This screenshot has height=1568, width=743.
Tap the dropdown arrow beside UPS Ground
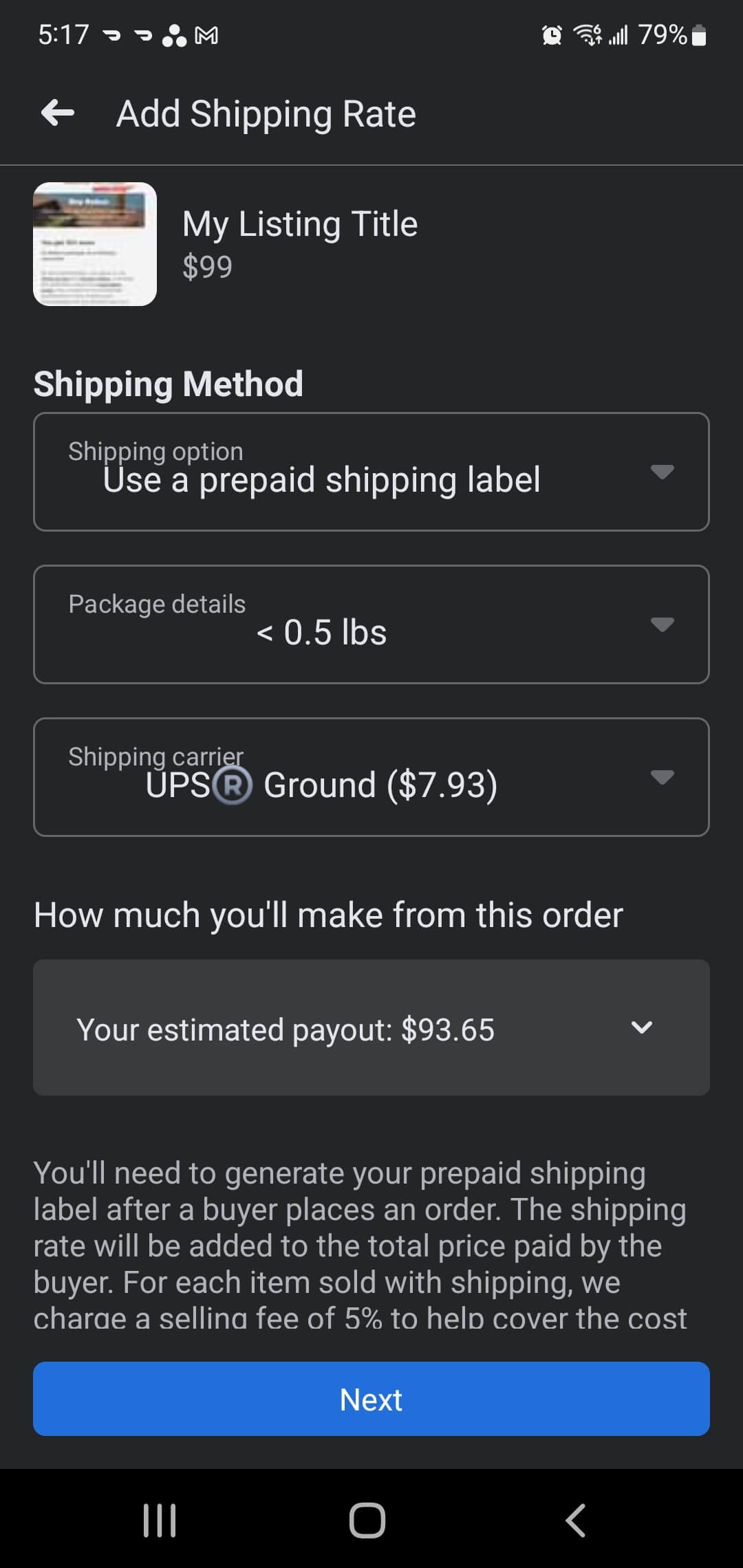[662, 777]
